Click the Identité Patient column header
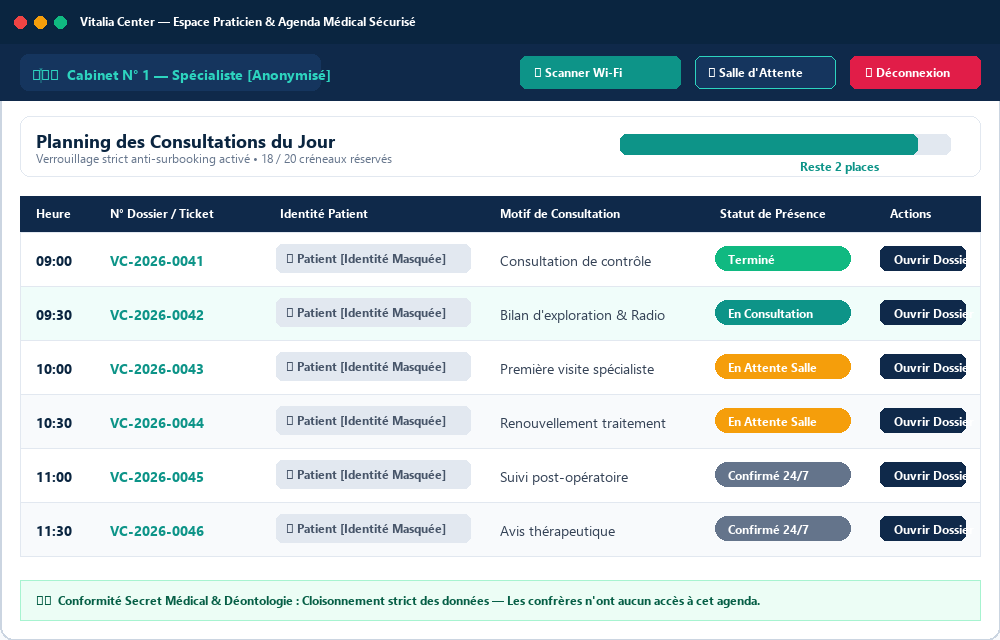Screen dimensions: 1000x640 point(323,214)
